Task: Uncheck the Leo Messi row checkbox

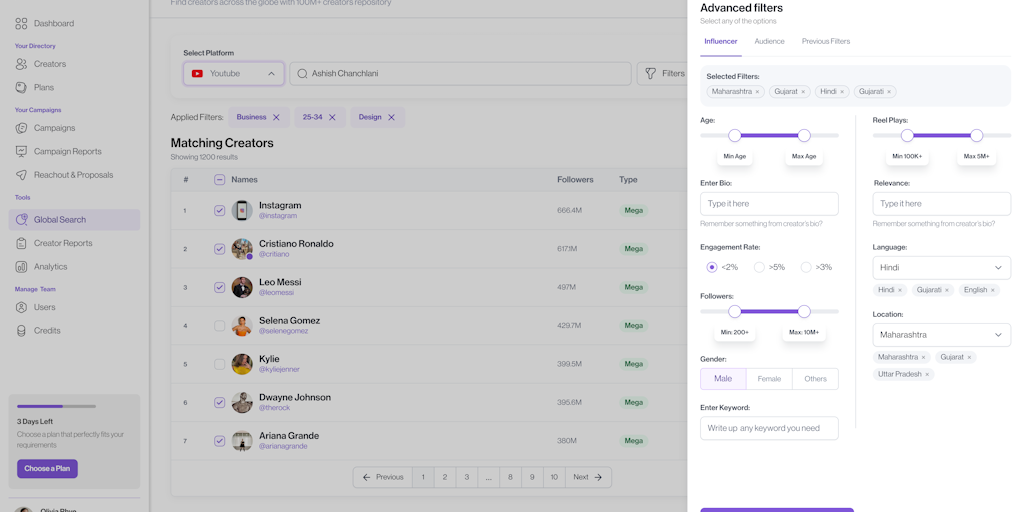Action: coord(219,287)
